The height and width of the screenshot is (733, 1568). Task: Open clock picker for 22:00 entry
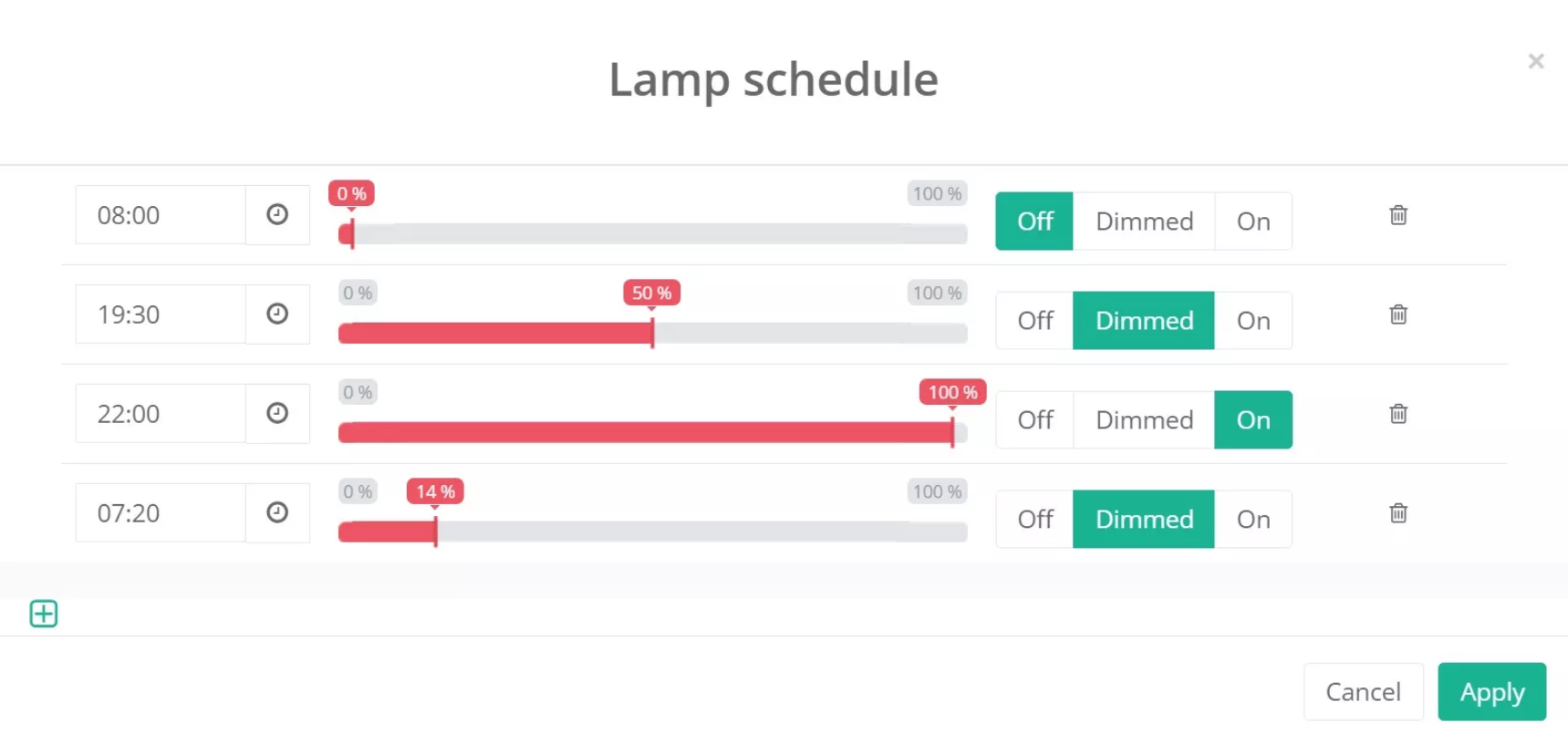[277, 413]
